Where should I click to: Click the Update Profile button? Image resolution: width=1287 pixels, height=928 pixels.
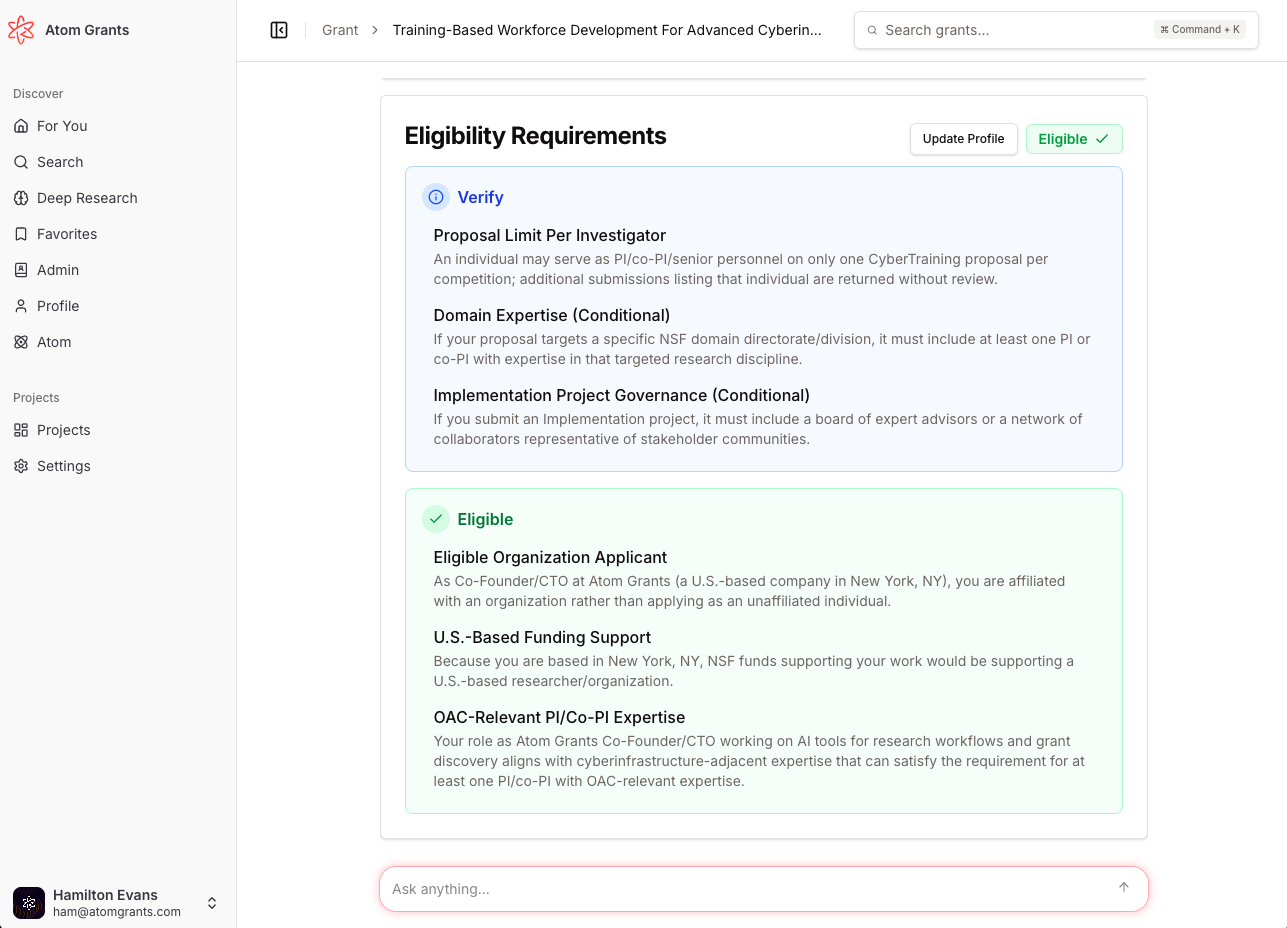point(963,139)
